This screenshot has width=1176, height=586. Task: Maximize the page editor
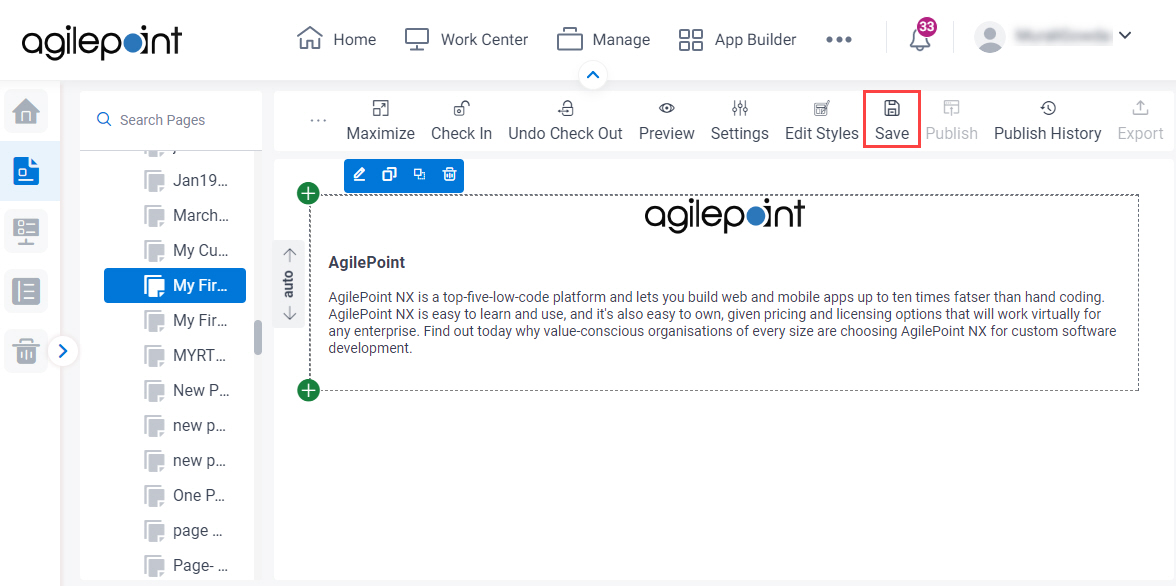point(380,121)
